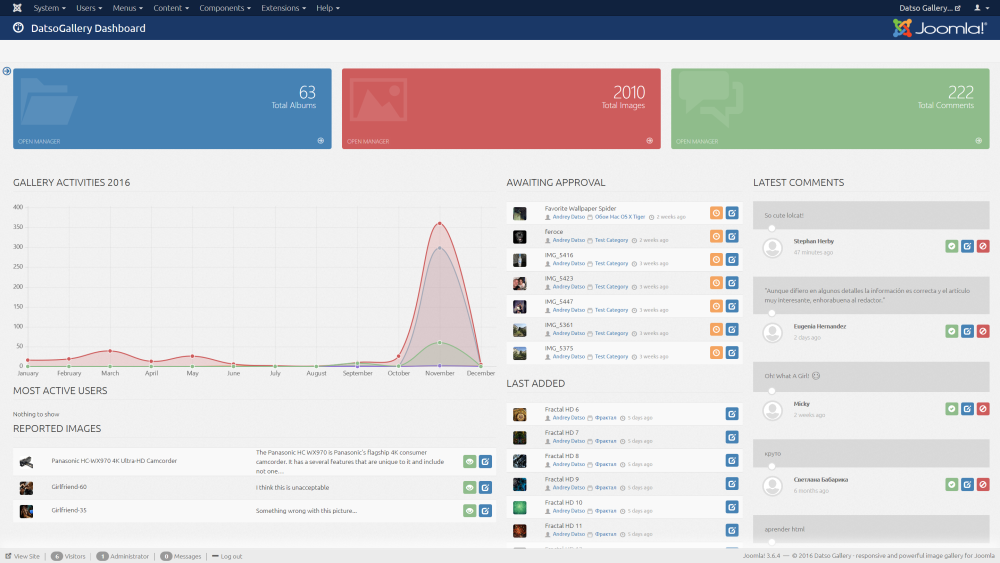The image size is (1000, 563).
Task: Click the November peak point on red line
Action: coord(439,225)
